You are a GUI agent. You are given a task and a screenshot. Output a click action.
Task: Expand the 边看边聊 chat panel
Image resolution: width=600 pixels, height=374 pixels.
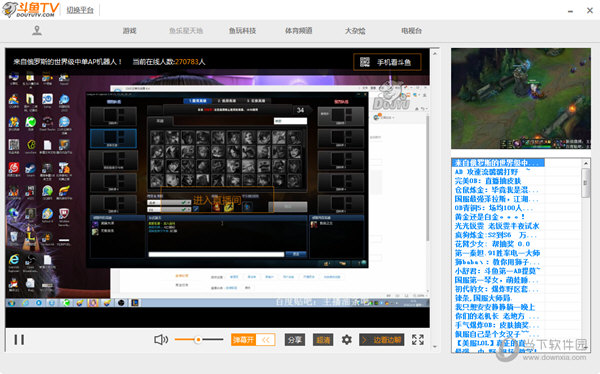point(382,340)
